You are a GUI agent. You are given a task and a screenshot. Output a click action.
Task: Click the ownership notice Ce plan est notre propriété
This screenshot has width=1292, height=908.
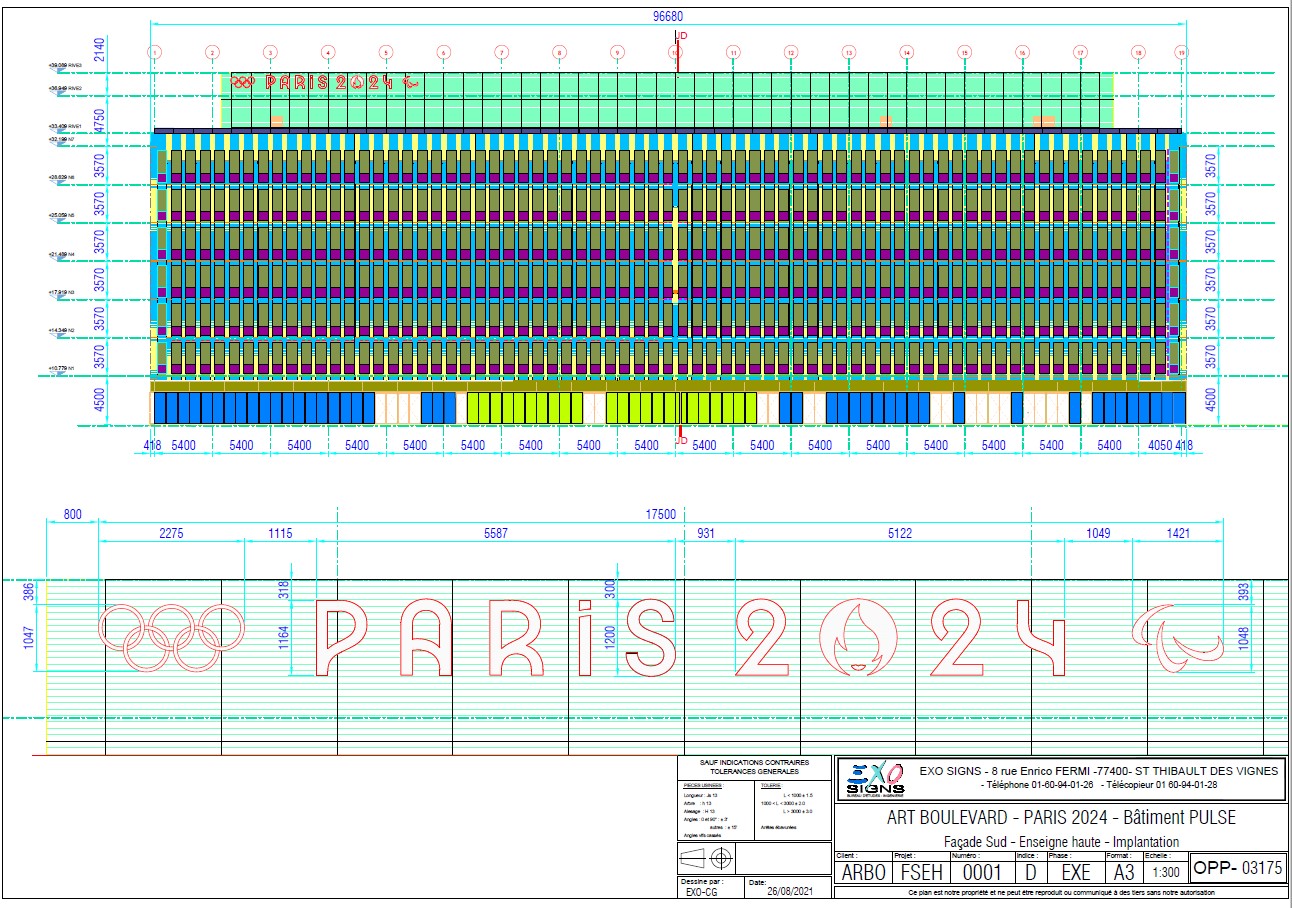[x=1060, y=892]
